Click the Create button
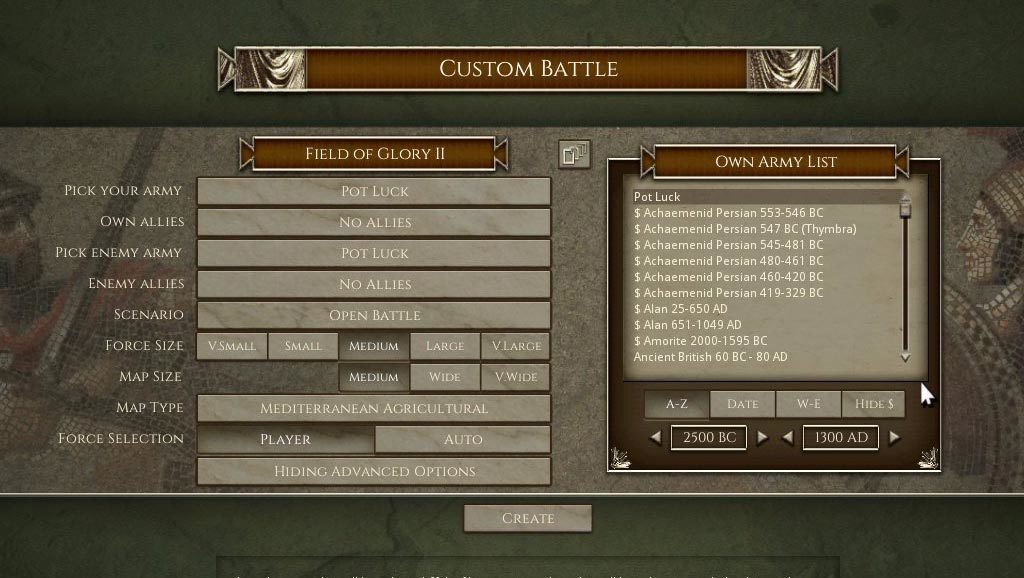 point(528,519)
